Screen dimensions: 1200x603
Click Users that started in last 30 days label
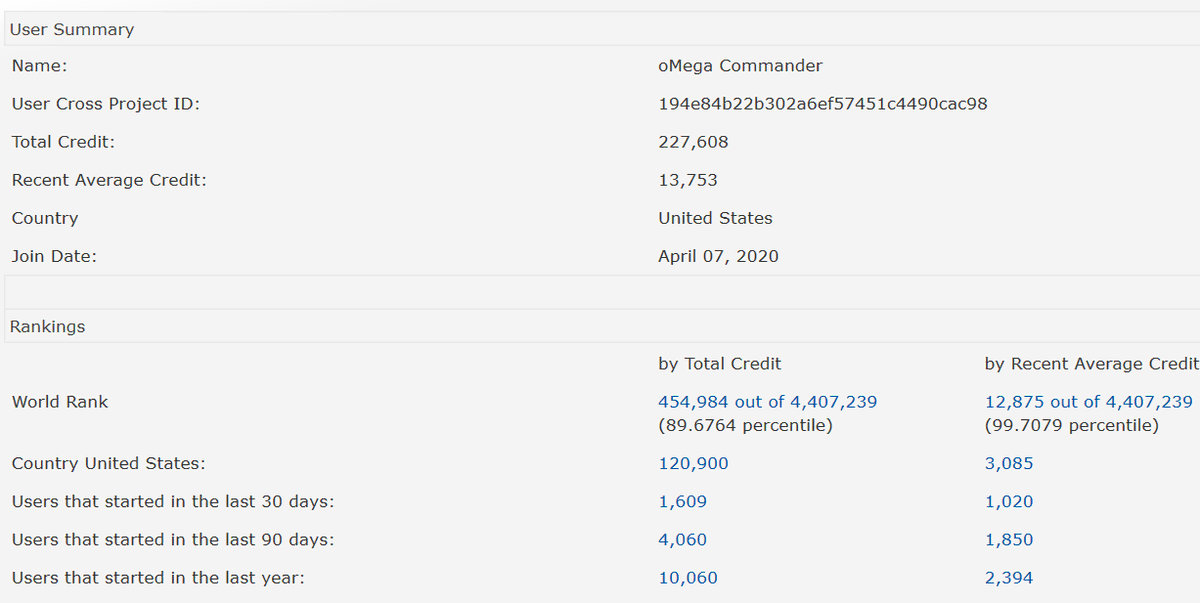coord(173,502)
